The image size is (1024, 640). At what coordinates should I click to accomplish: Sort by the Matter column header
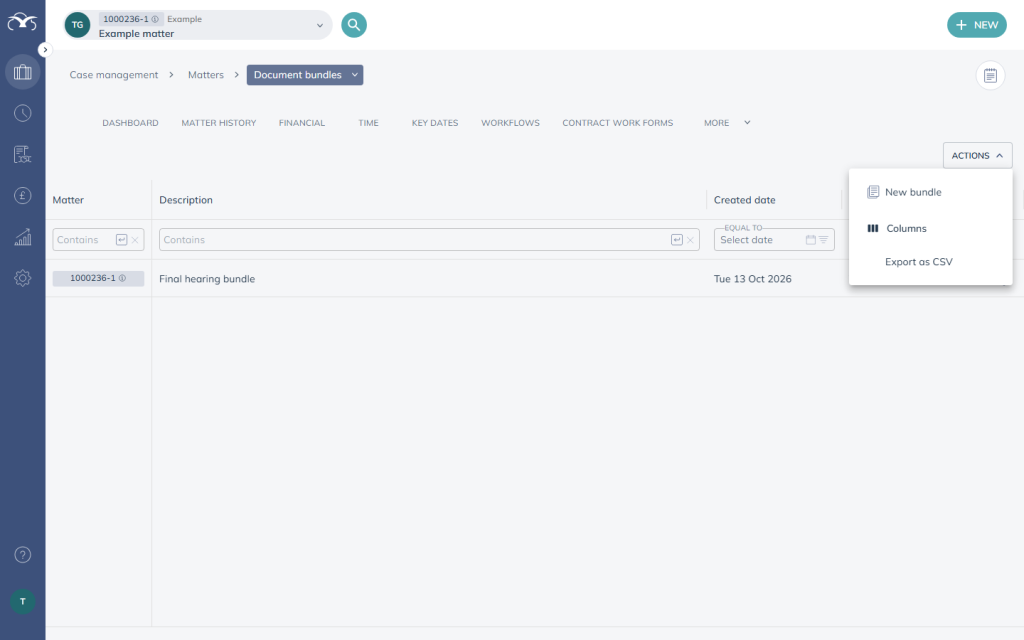point(69,200)
